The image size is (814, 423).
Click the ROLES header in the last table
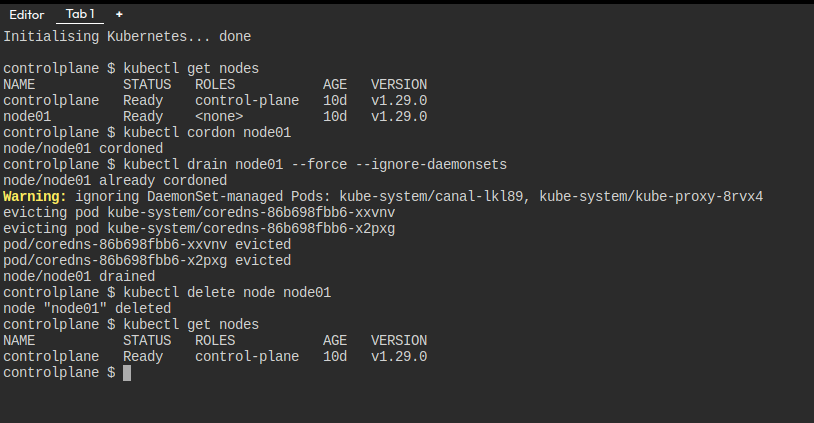click(x=215, y=340)
